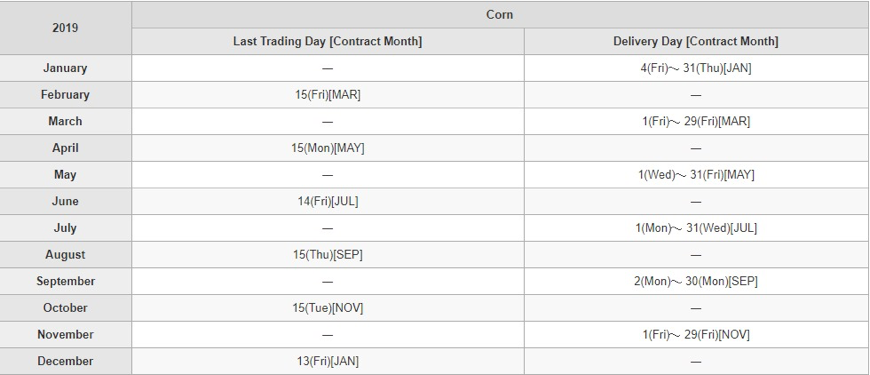Click the 13(Fri)[JAN] trading day cell

[327, 361]
